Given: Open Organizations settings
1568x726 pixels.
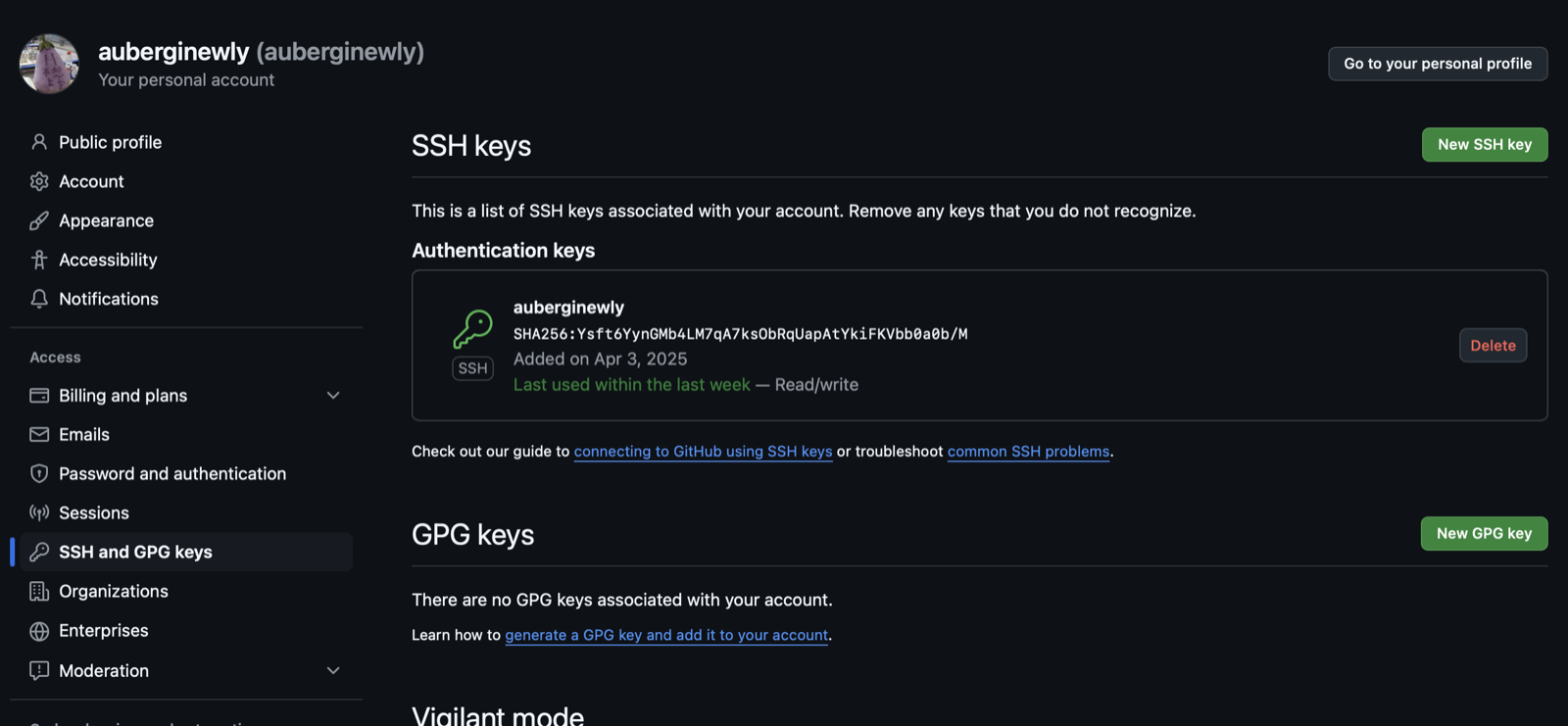Looking at the screenshot, I should [x=186, y=591].
